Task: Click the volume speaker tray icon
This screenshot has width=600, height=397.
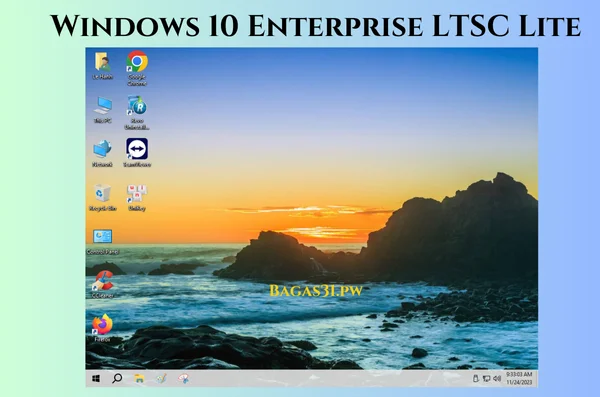Action: coord(497,379)
